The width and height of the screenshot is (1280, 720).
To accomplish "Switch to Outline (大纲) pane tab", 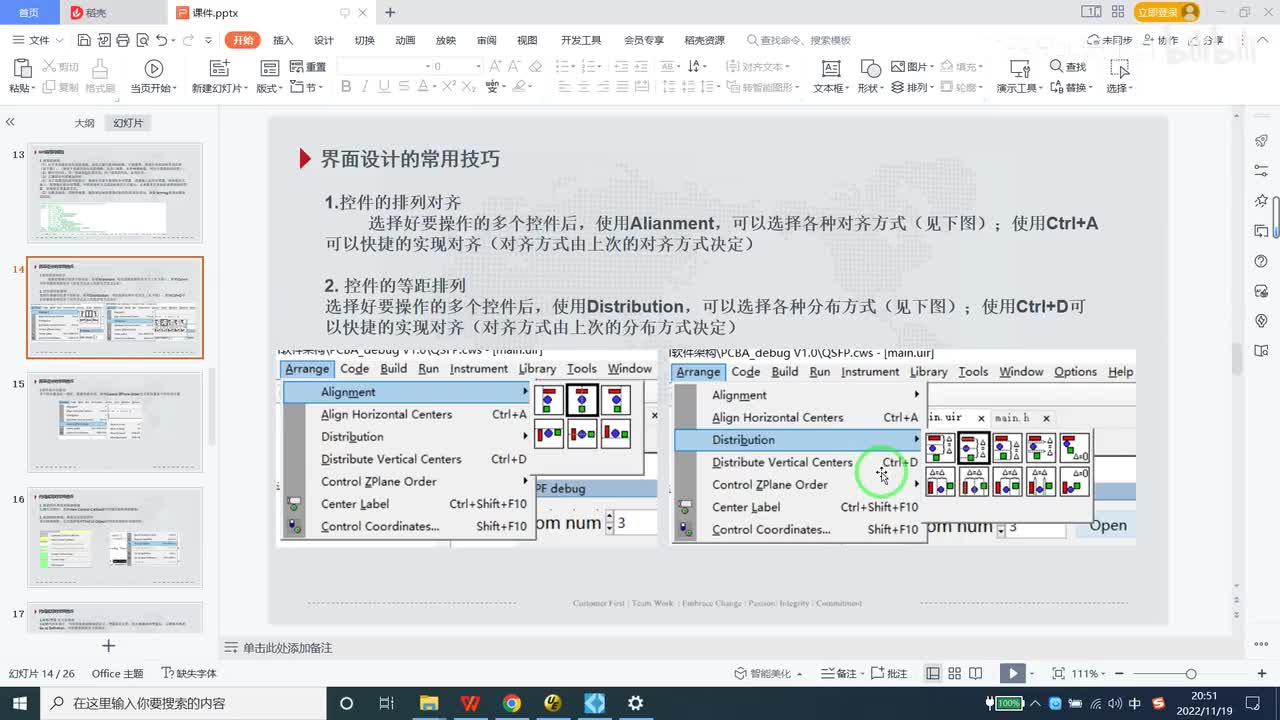I will tap(84, 123).
